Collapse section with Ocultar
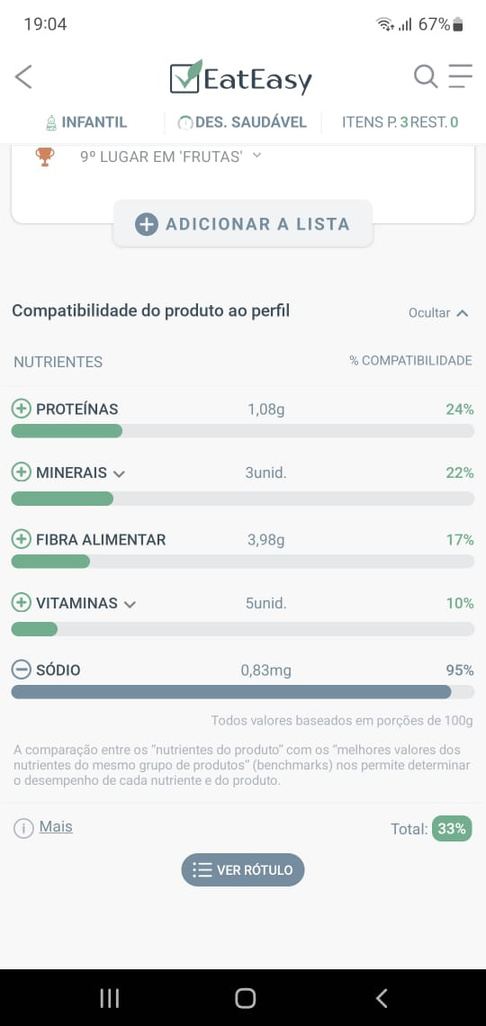This screenshot has height=1026, width=486. tap(438, 313)
